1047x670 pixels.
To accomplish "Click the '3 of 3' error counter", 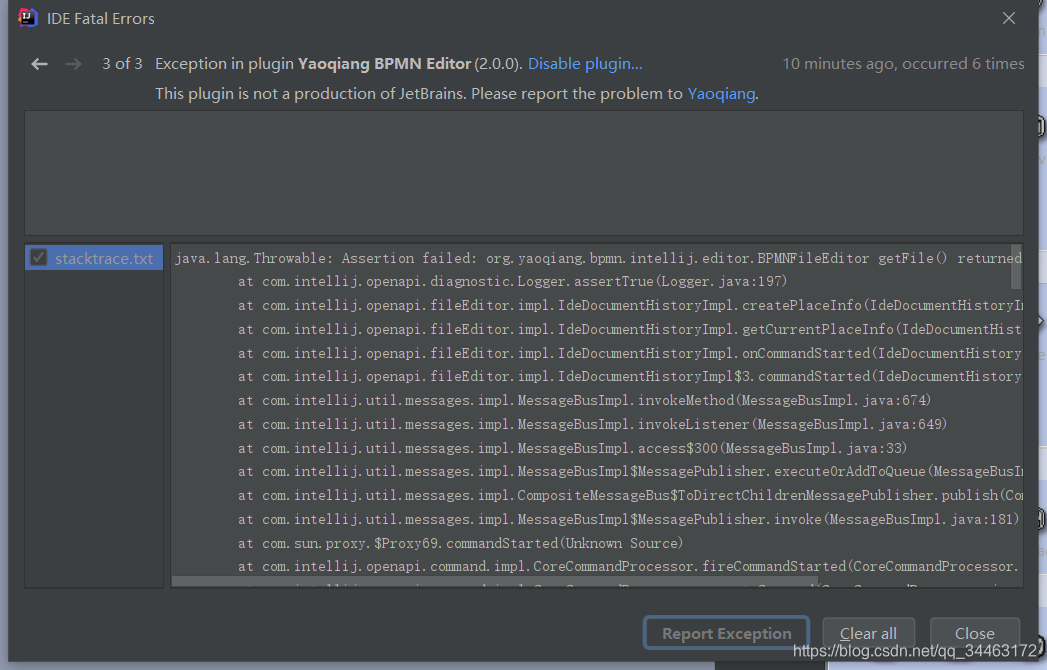I will 122,64.
